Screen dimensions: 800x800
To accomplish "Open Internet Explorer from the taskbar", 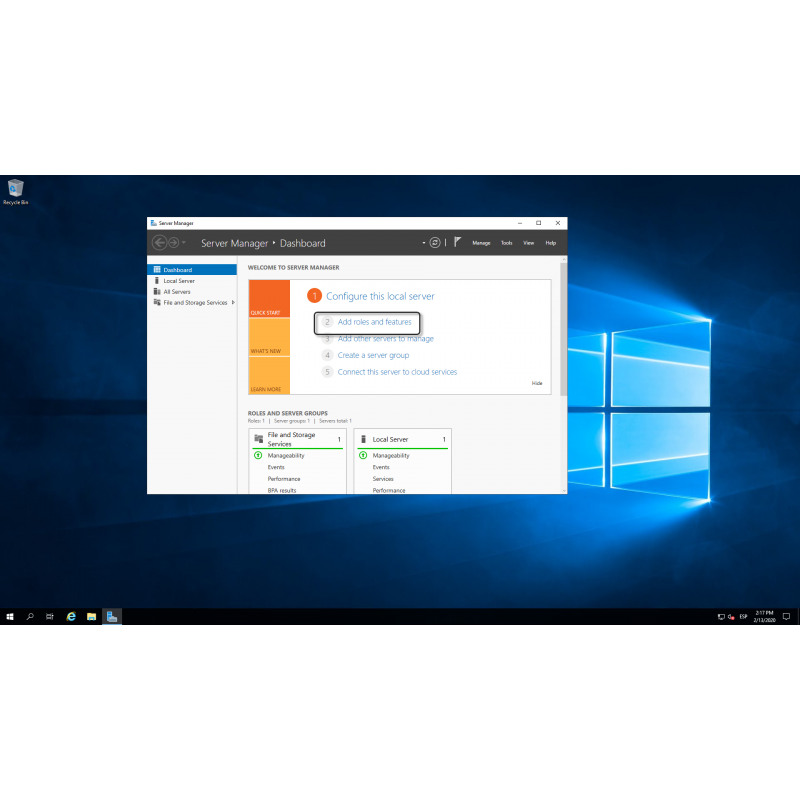I will coord(71,617).
